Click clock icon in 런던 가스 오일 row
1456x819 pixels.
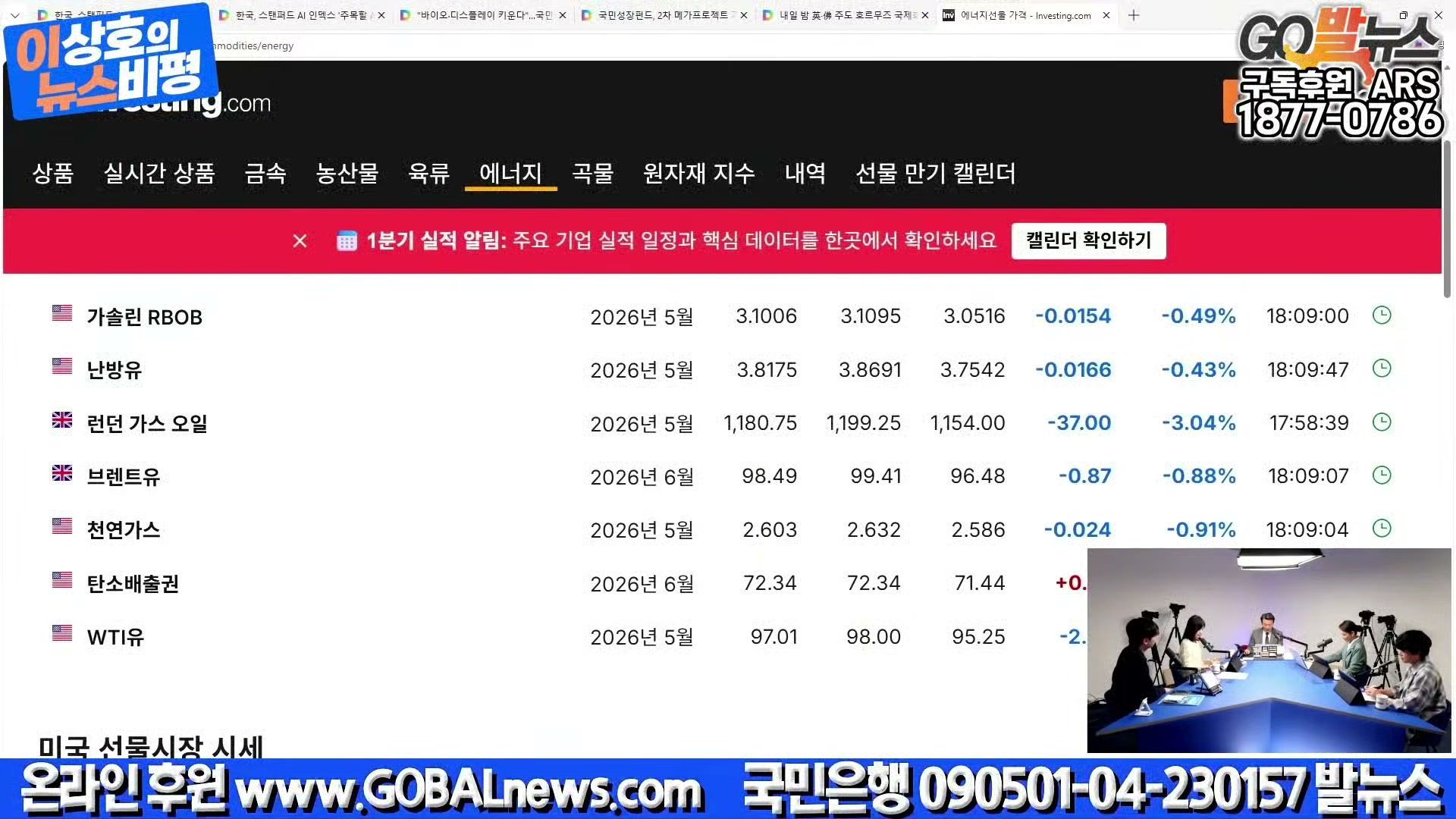pyautogui.click(x=1382, y=422)
